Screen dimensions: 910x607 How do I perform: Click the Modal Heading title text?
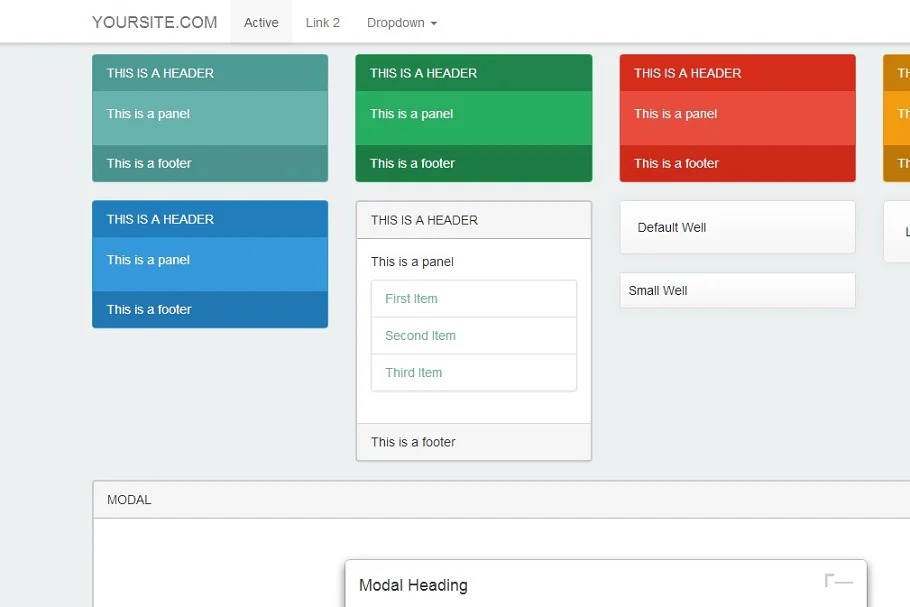pyautogui.click(x=413, y=585)
